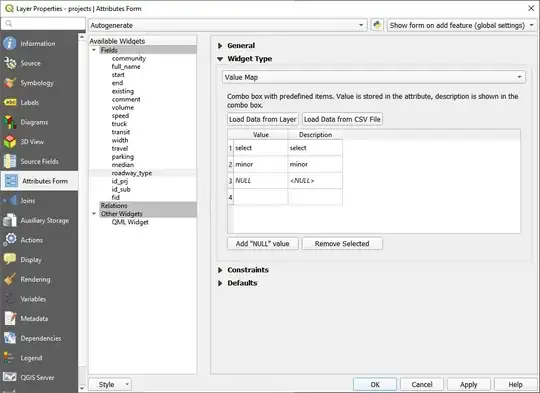Image resolution: width=540 pixels, height=393 pixels.
Task: Select the id_sub field
Action: pyautogui.click(x=121, y=189)
